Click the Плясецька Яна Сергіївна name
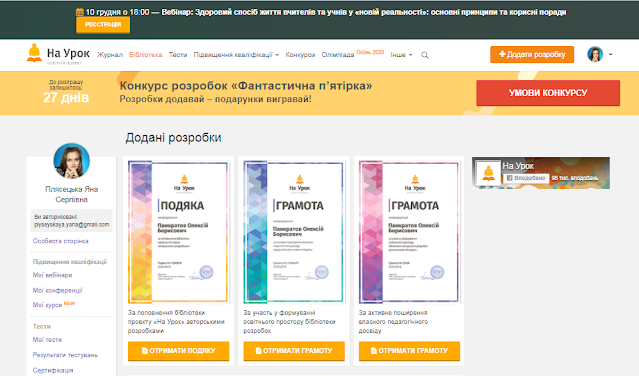Screen dimensions: 639x376 tap(72, 194)
